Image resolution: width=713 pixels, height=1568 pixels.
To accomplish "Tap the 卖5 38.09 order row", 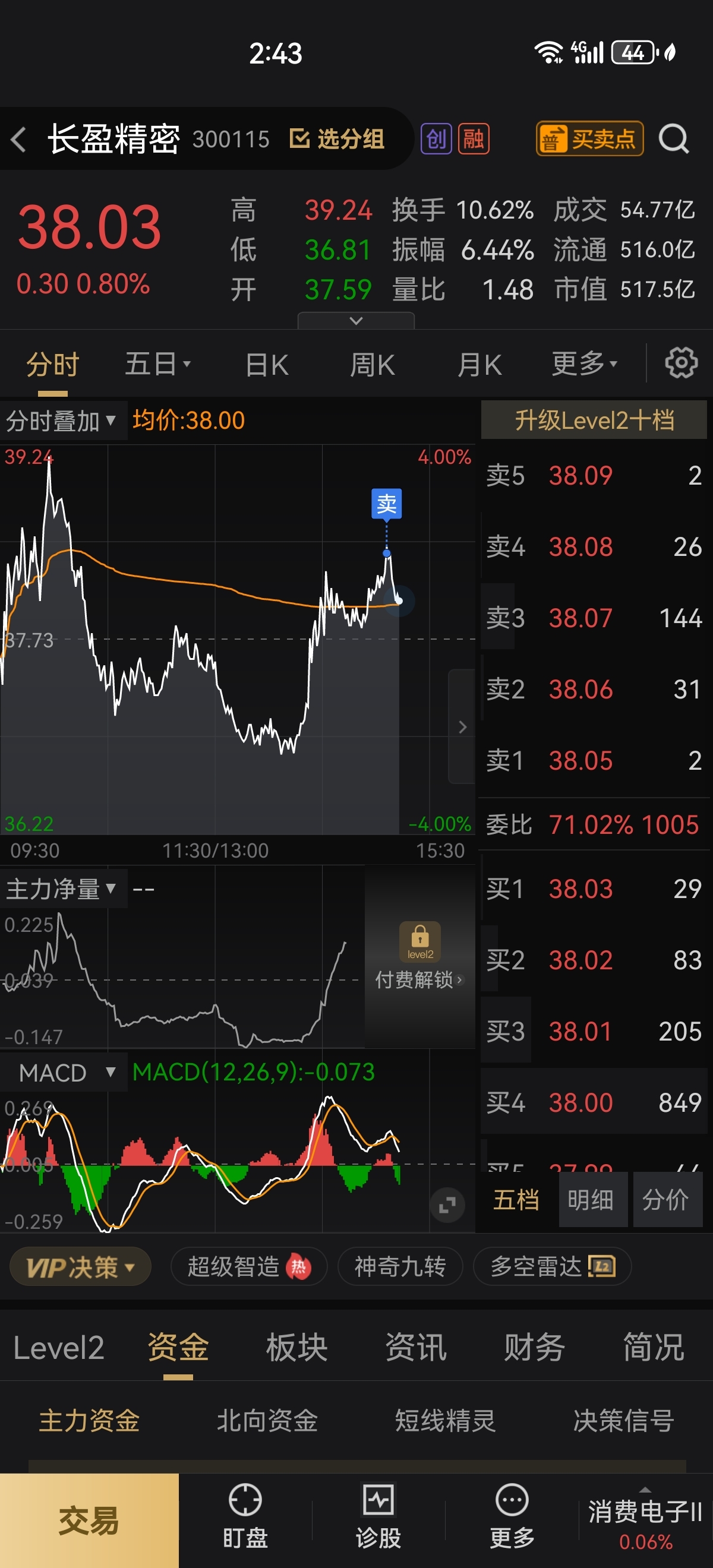I will 594,475.
